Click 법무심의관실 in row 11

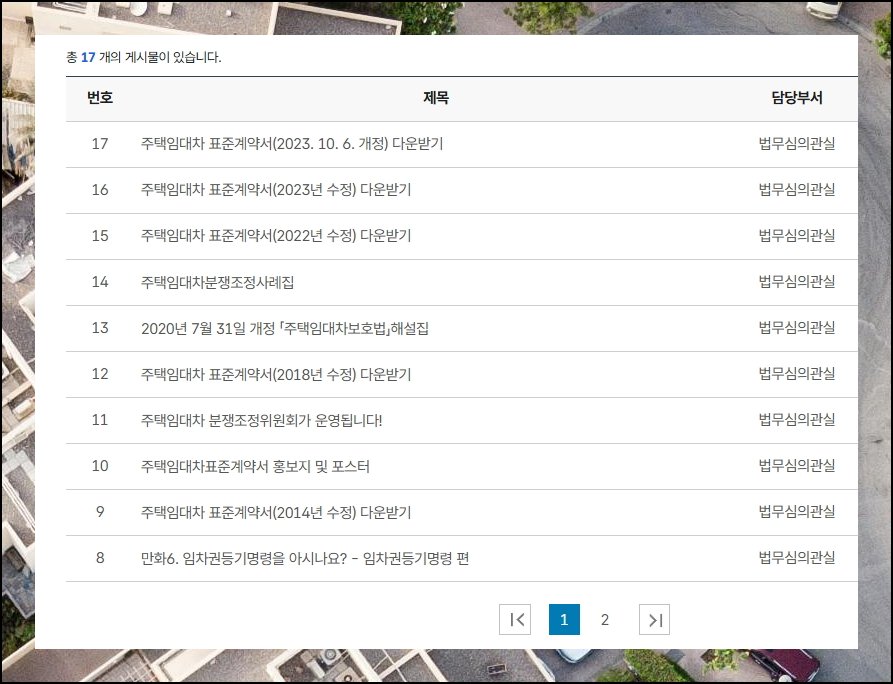(x=797, y=420)
